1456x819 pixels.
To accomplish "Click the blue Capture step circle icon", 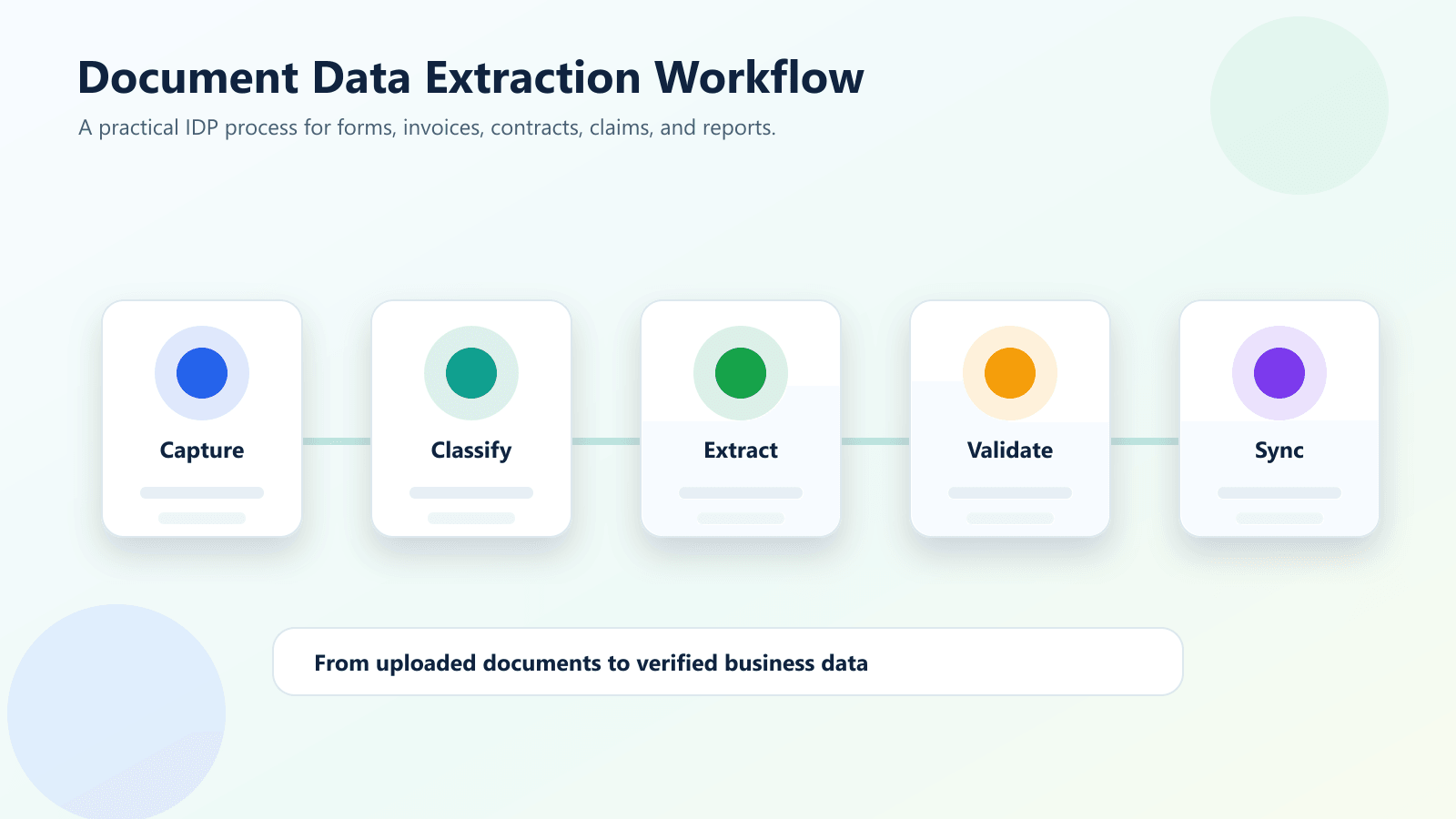I will pyautogui.click(x=202, y=373).
